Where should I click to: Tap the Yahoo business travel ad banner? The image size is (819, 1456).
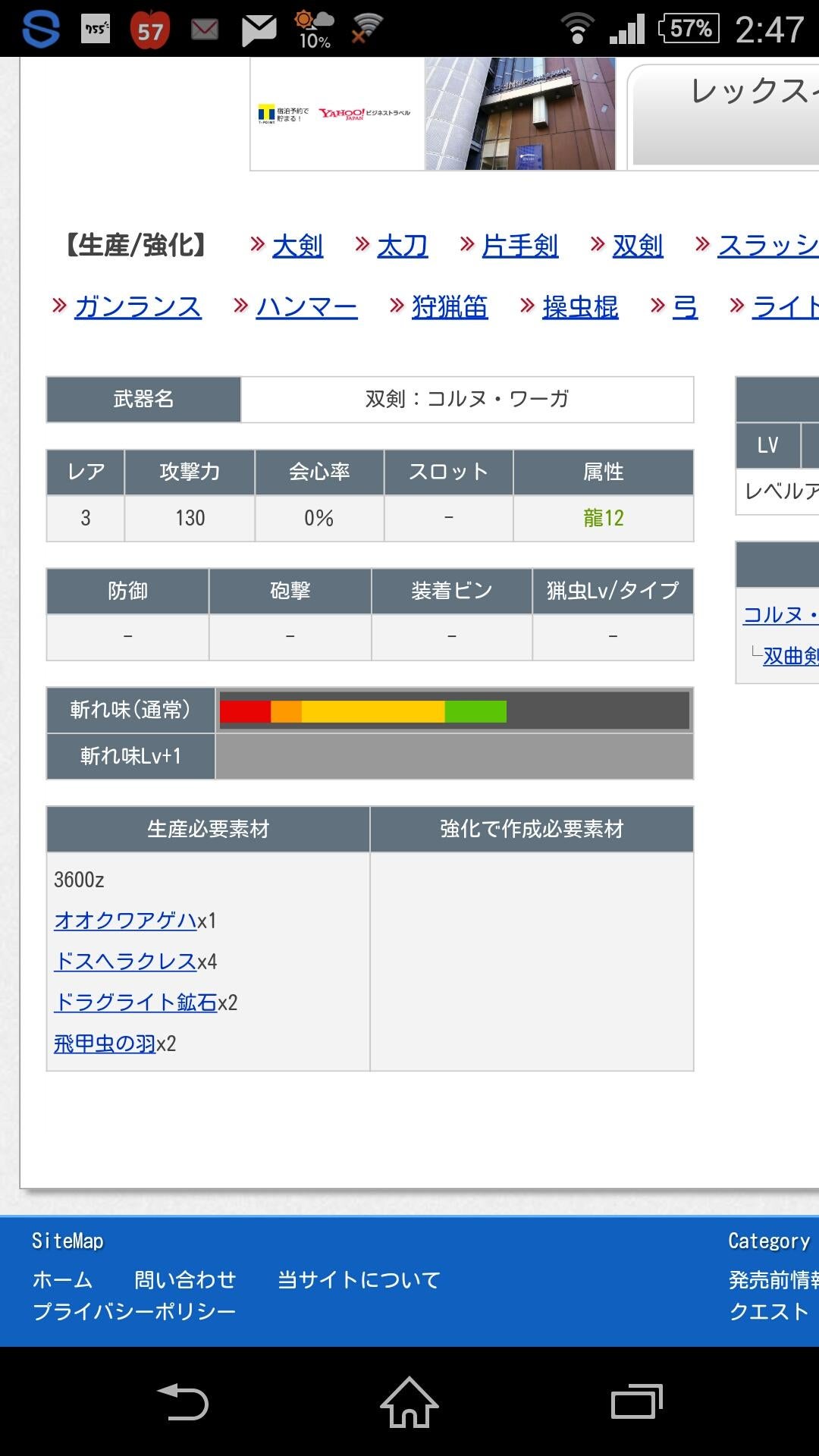337,114
